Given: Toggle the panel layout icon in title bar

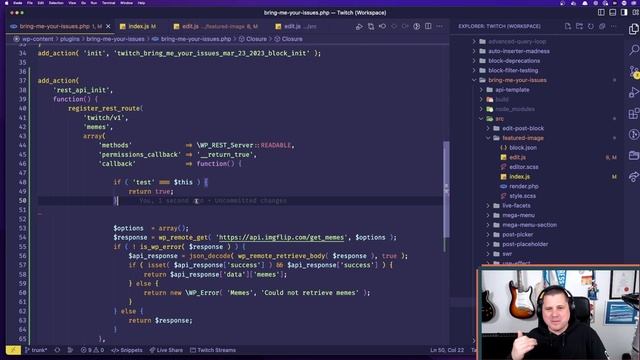Looking at the screenshot, I should (x=612, y=13).
